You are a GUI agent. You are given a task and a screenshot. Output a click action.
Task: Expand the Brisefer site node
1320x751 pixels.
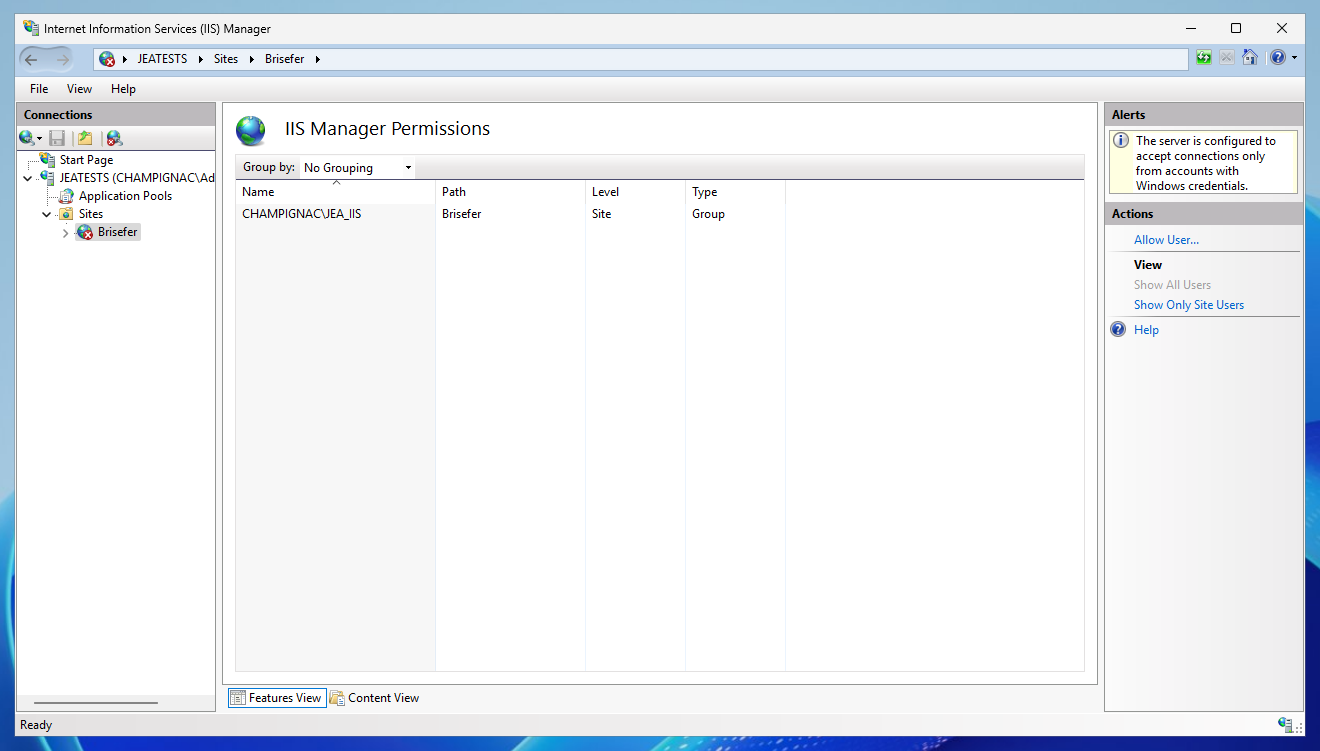pyautogui.click(x=66, y=233)
